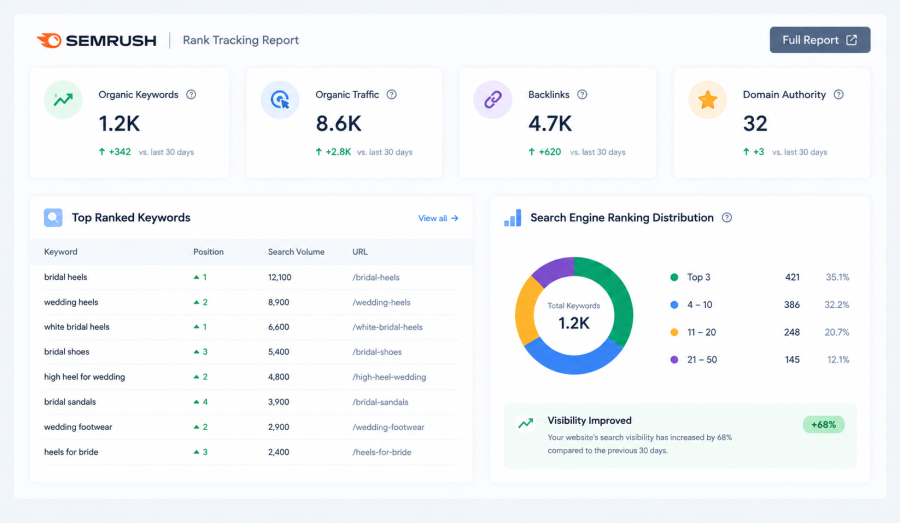This screenshot has height=523, width=900.
Task: Select the heels for bride keyword
Action: [x=71, y=452]
